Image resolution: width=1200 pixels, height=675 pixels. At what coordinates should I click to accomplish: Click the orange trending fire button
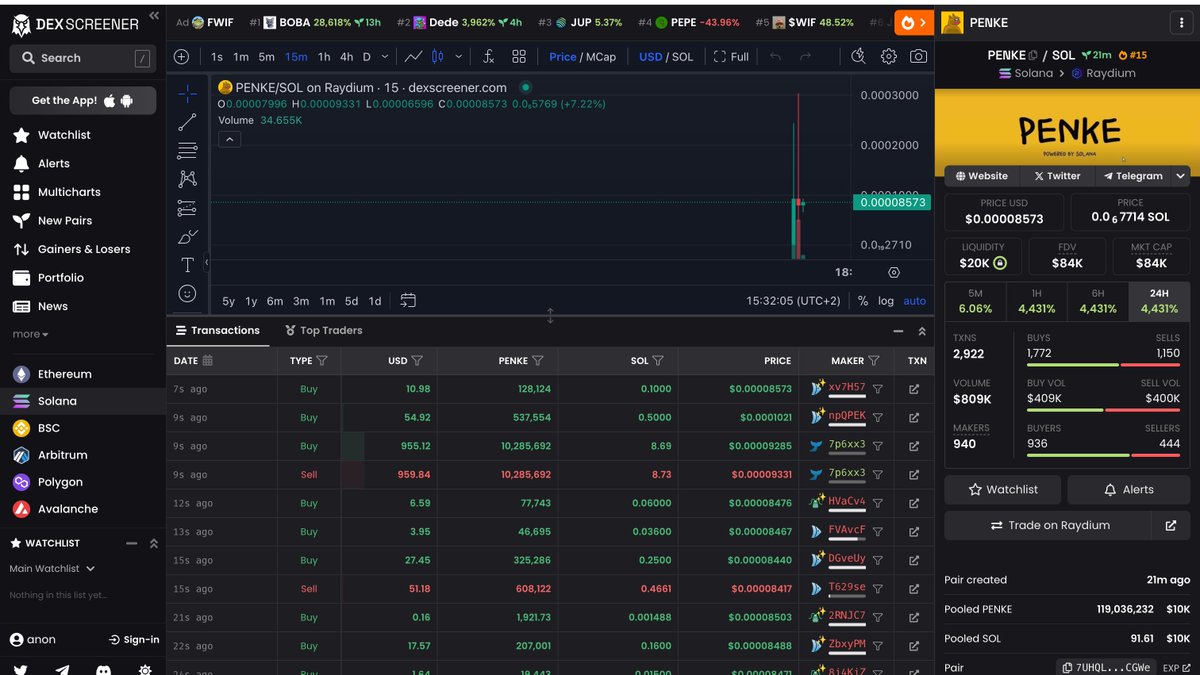[x=913, y=22]
